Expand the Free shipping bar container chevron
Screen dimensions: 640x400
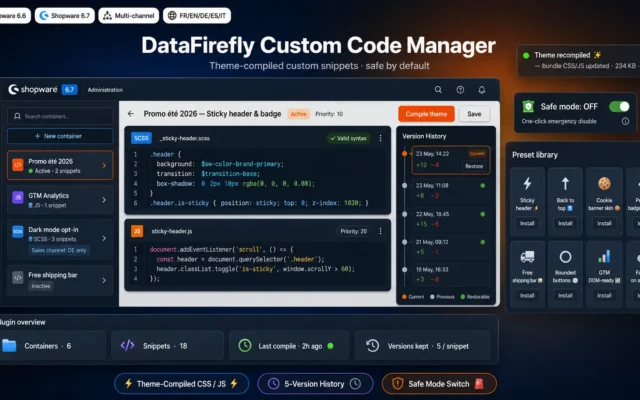(104, 280)
